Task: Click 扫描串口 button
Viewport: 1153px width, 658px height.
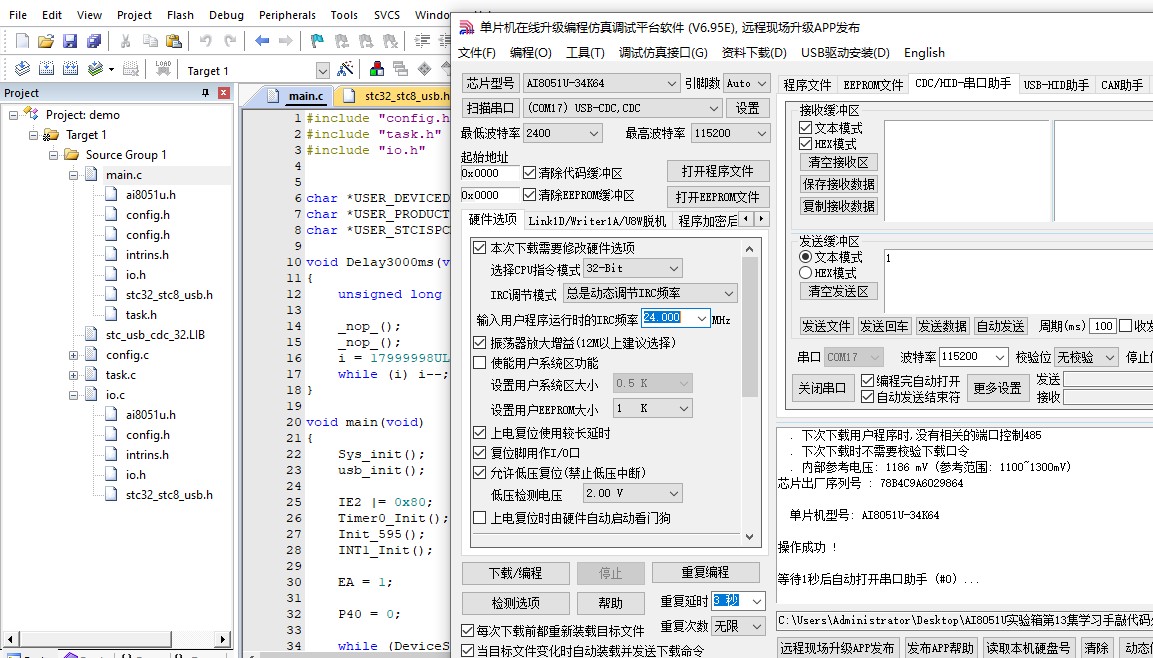Action: click(x=490, y=108)
